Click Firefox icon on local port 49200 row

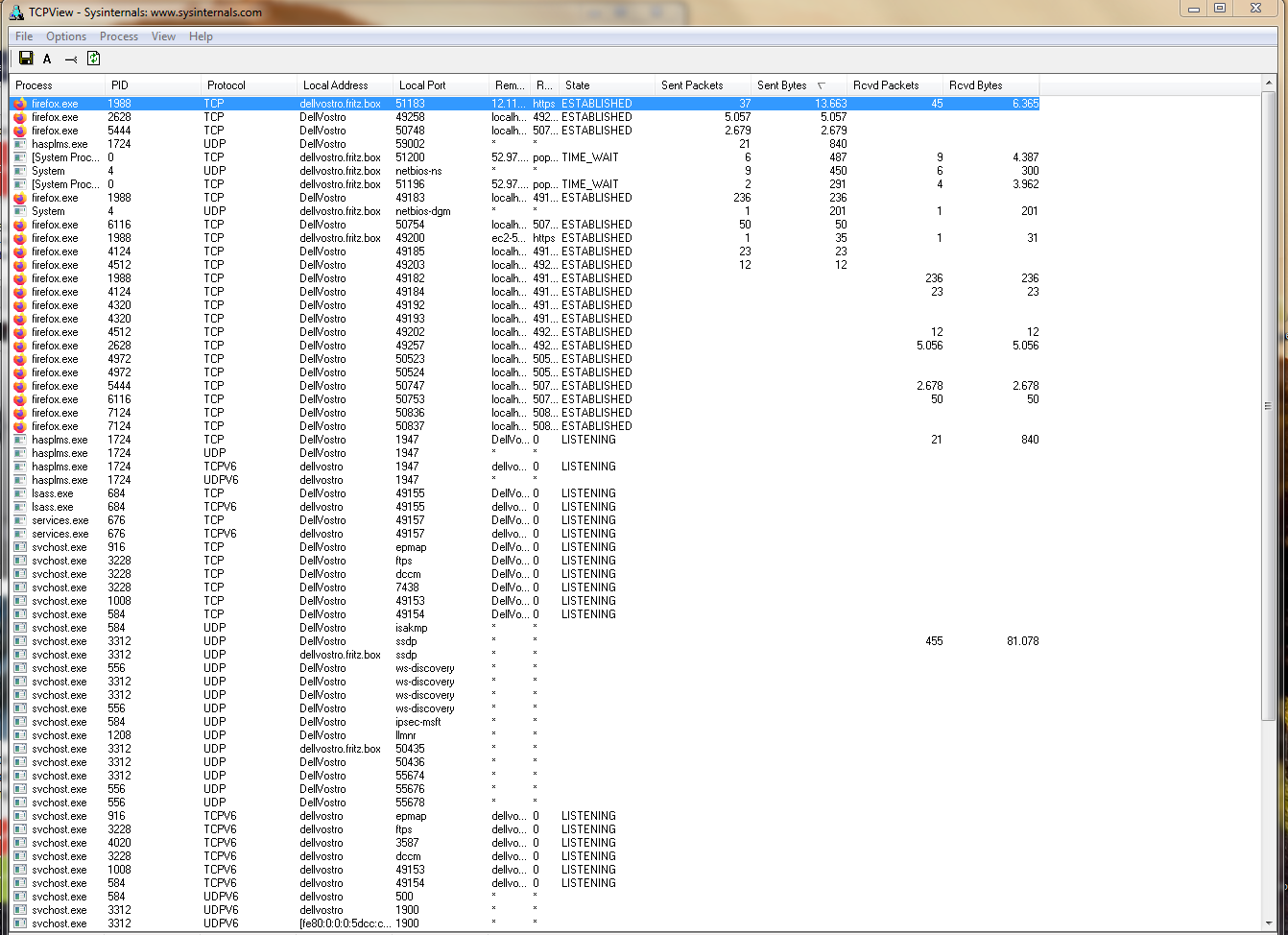[20, 238]
